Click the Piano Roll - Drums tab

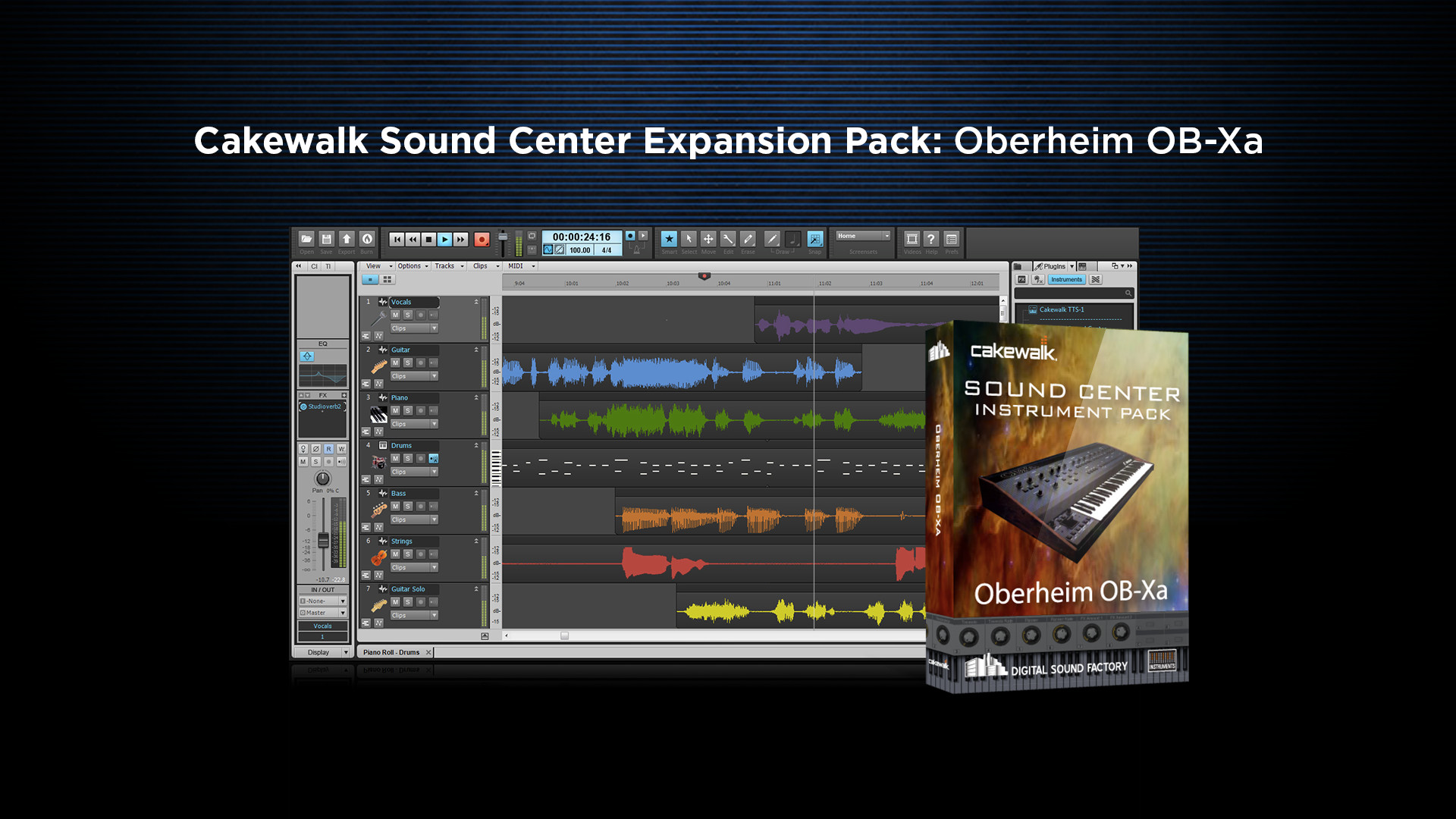click(x=391, y=652)
